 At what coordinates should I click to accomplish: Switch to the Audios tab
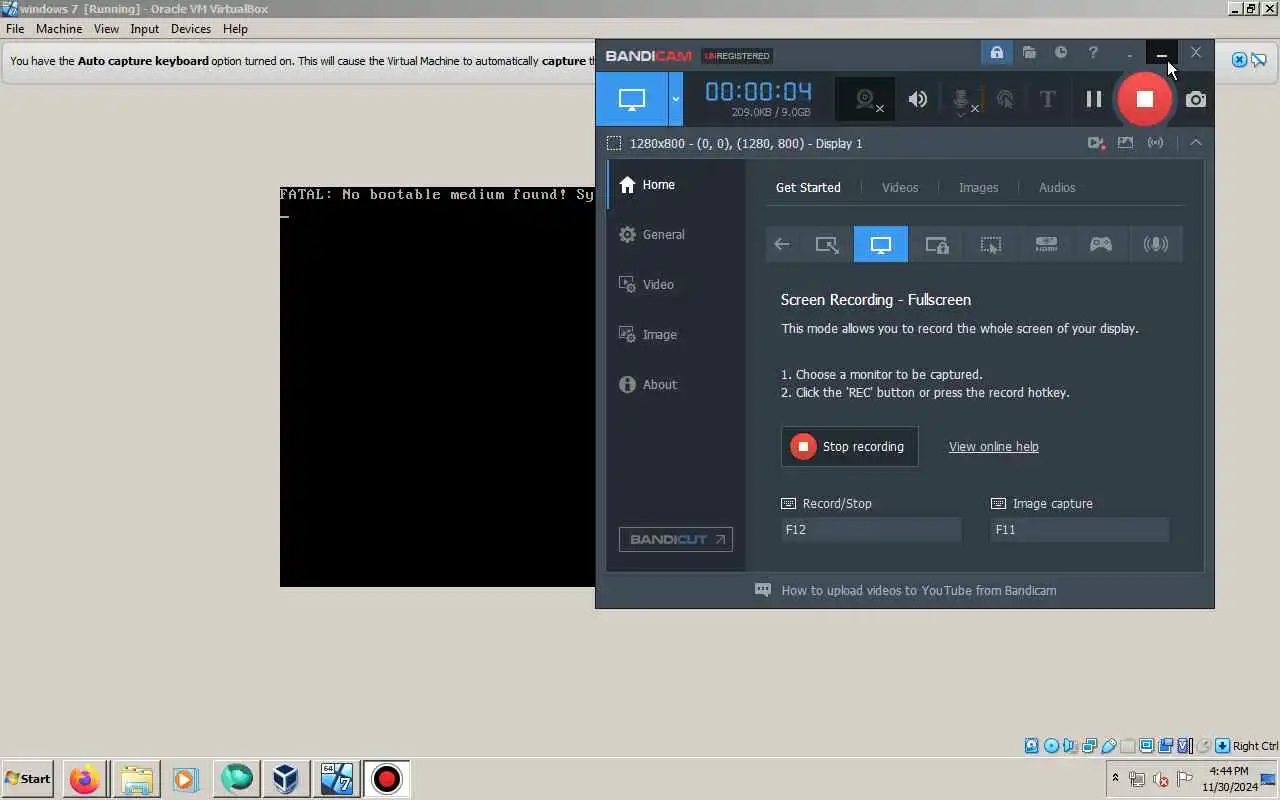click(1057, 187)
